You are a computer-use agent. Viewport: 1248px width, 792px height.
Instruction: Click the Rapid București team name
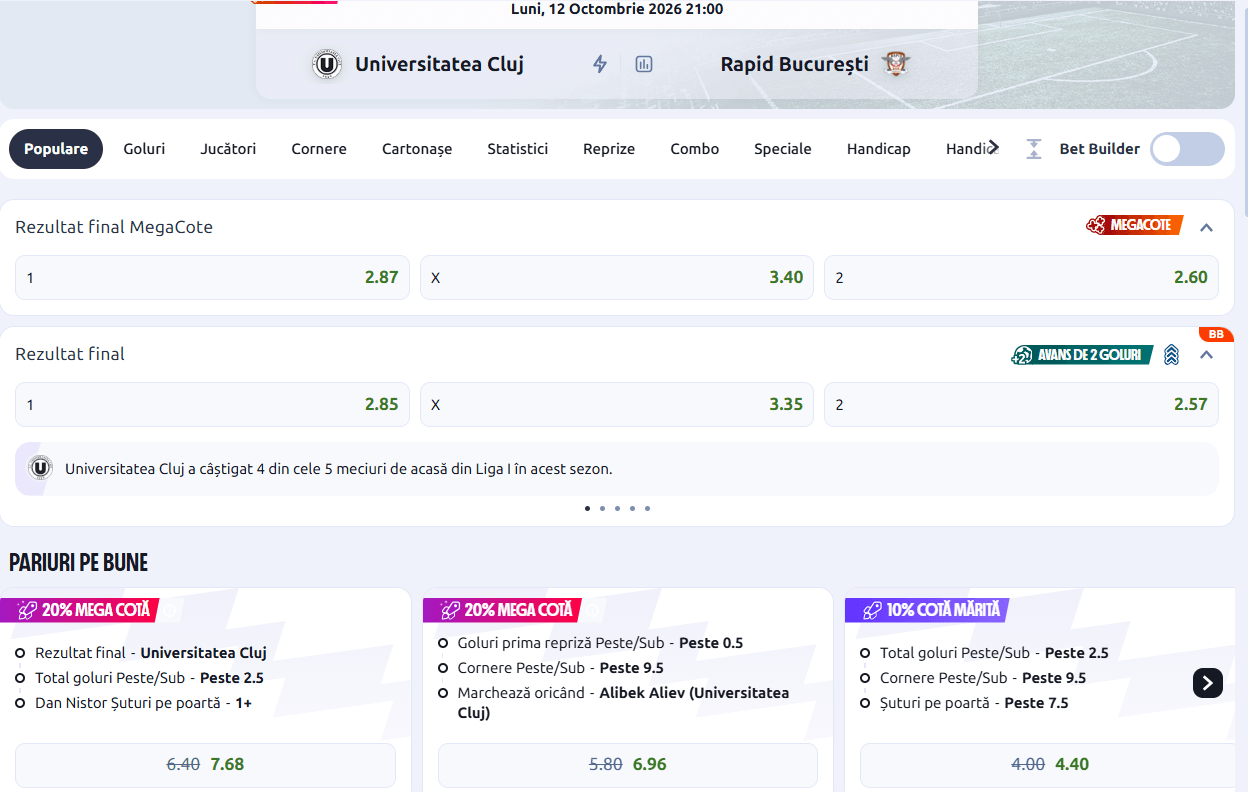coord(795,65)
